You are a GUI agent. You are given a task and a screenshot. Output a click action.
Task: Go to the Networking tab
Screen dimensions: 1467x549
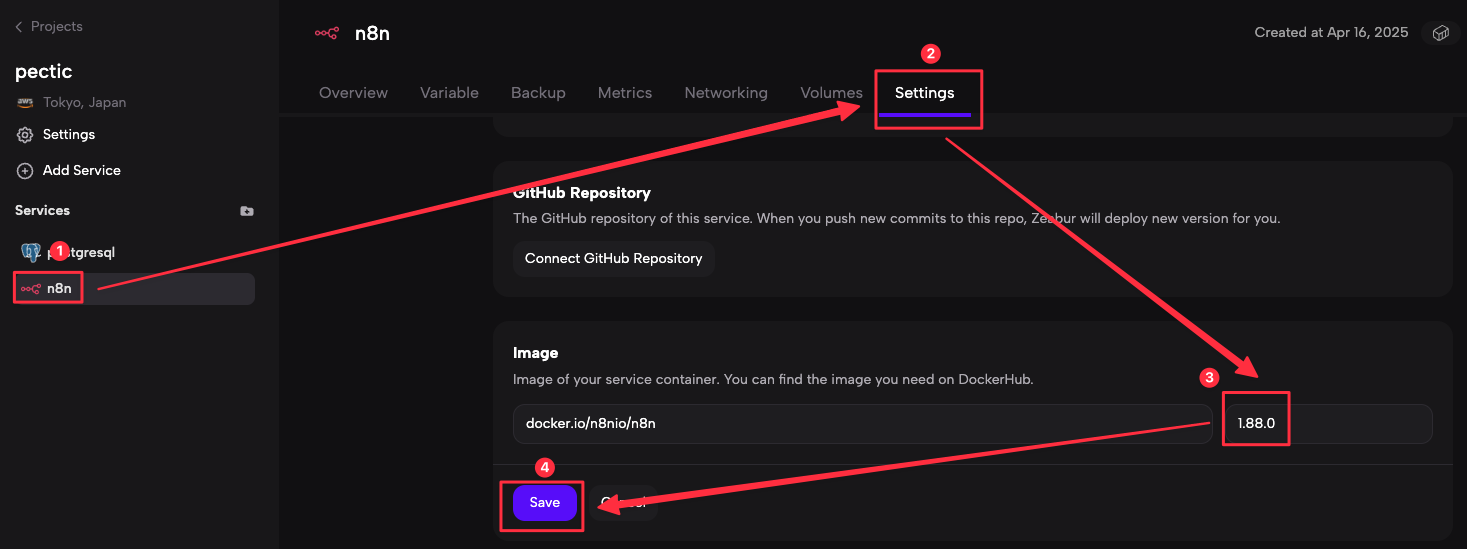click(x=726, y=93)
